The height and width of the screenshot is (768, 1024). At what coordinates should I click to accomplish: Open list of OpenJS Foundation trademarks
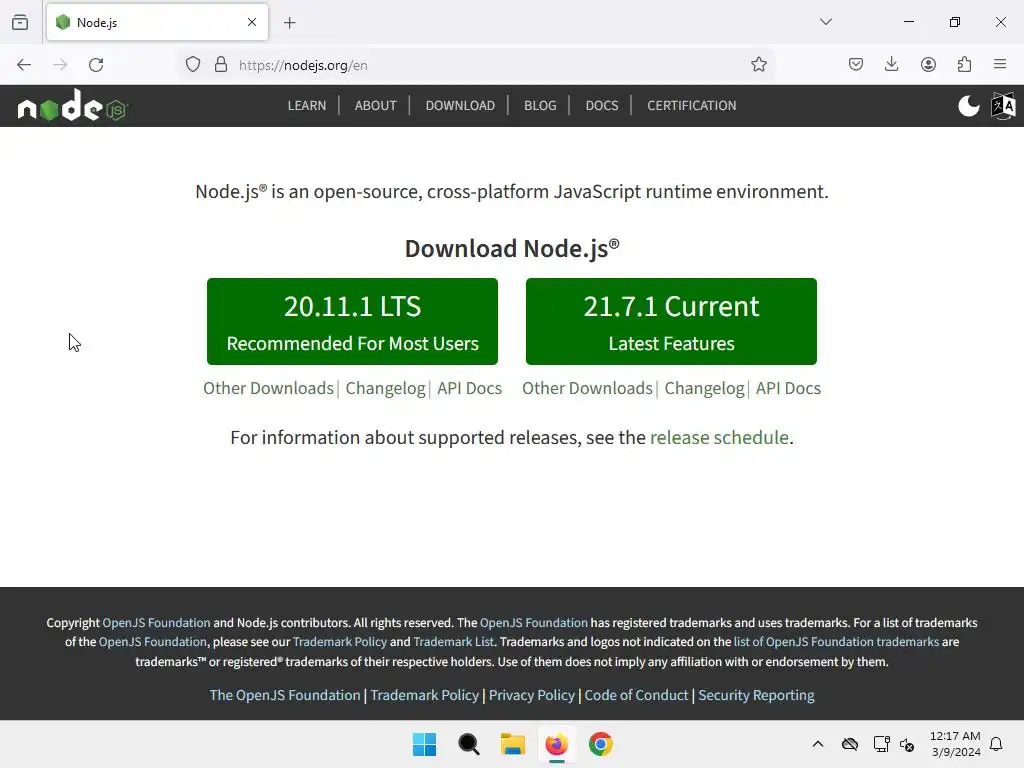pyautogui.click(x=836, y=642)
